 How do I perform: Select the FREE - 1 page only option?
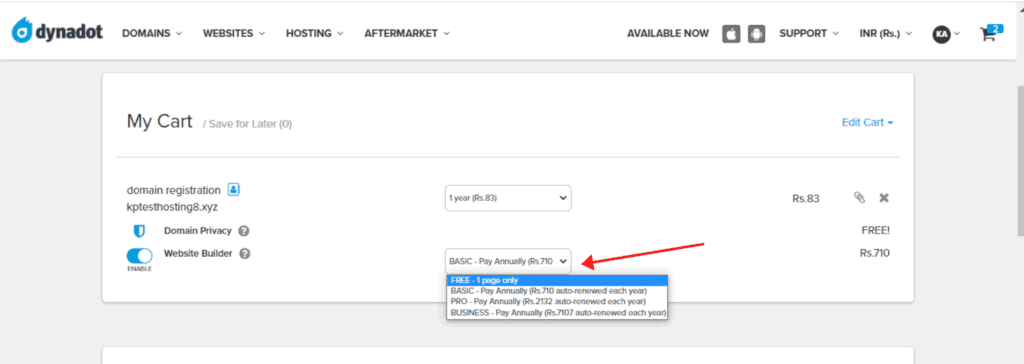(558, 280)
